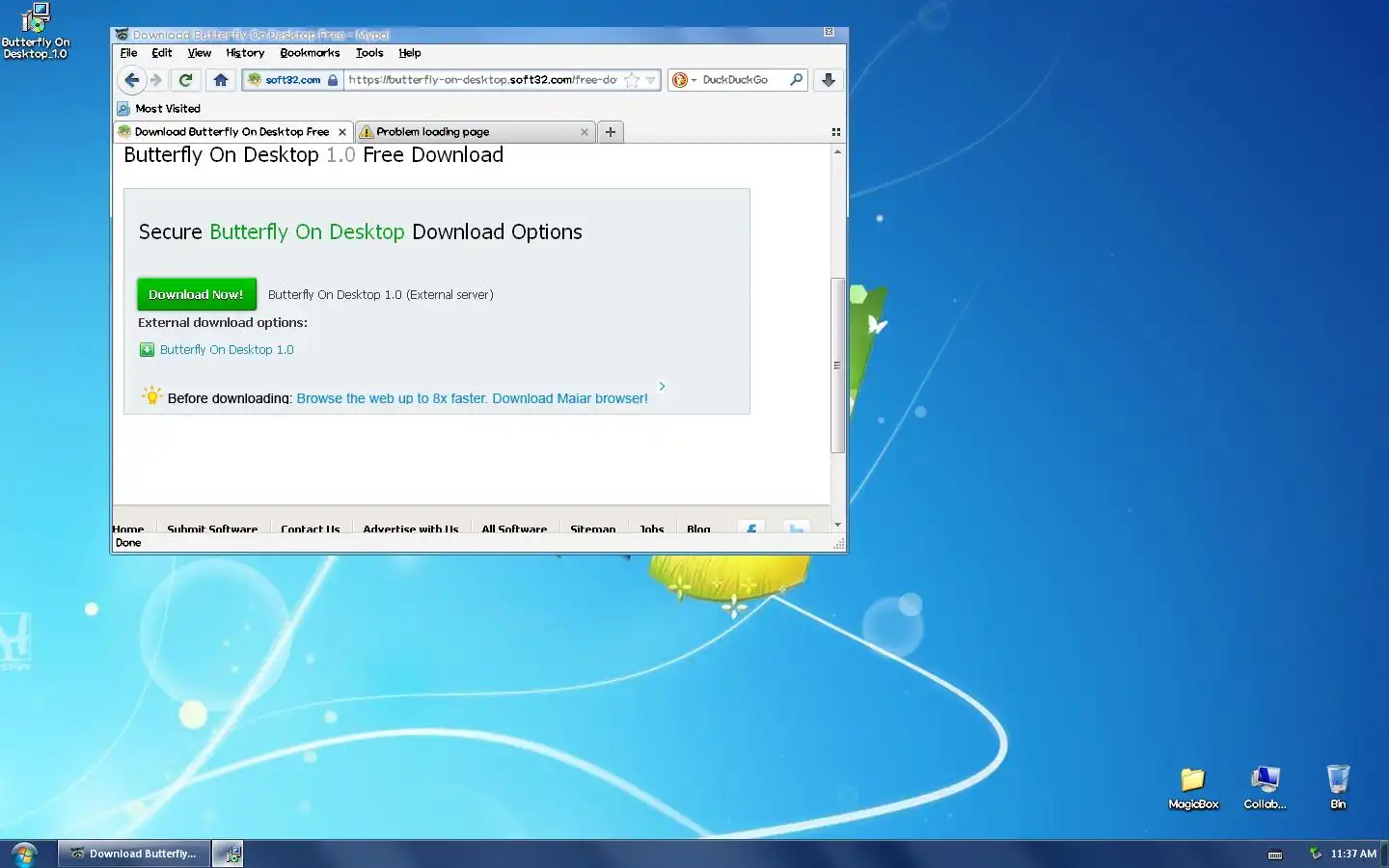Click the network tray icon near the clock
The image size is (1389, 868).
pyautogui.click(x=1315, y=854)
